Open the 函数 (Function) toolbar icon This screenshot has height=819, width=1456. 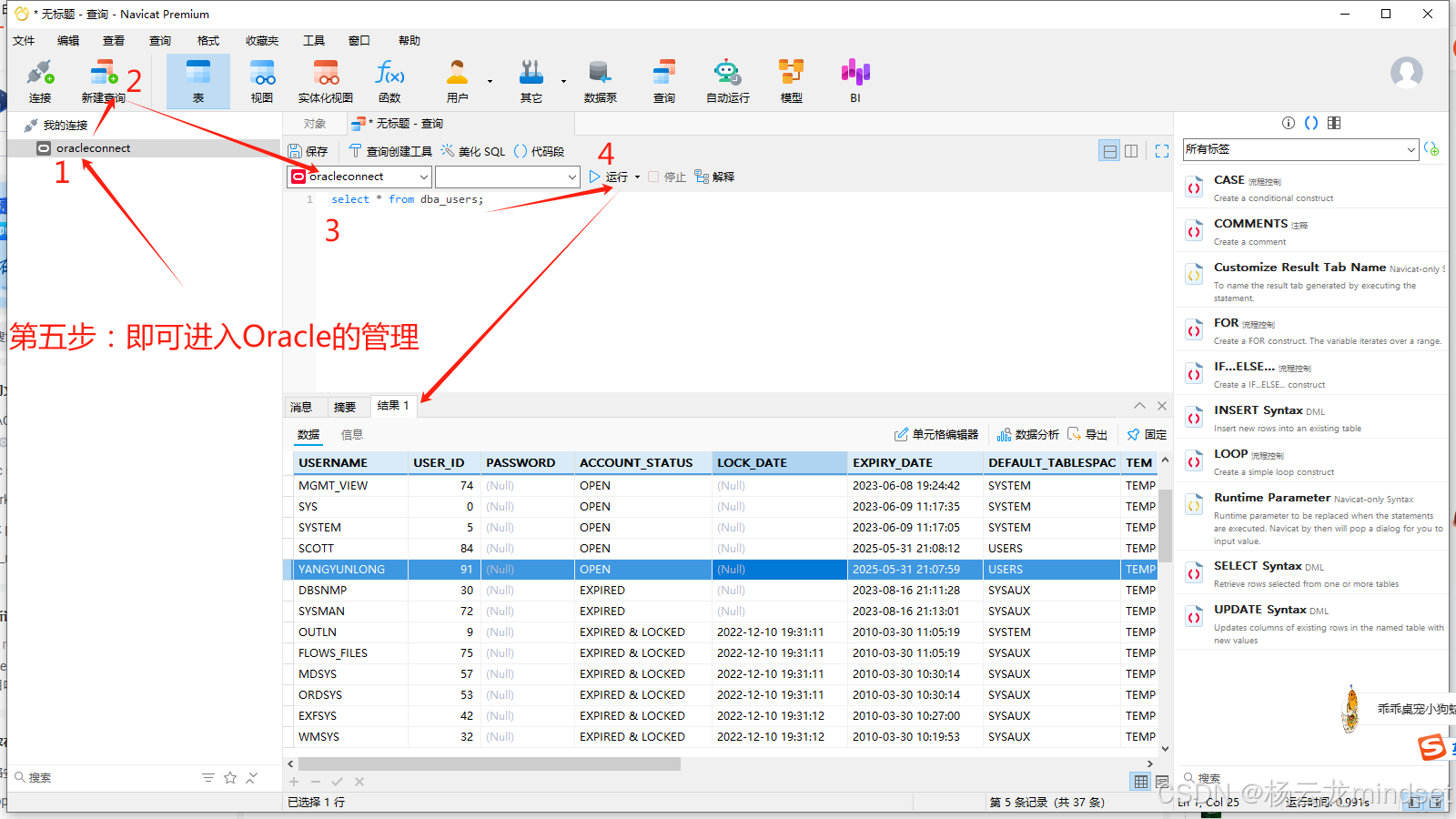389,80
